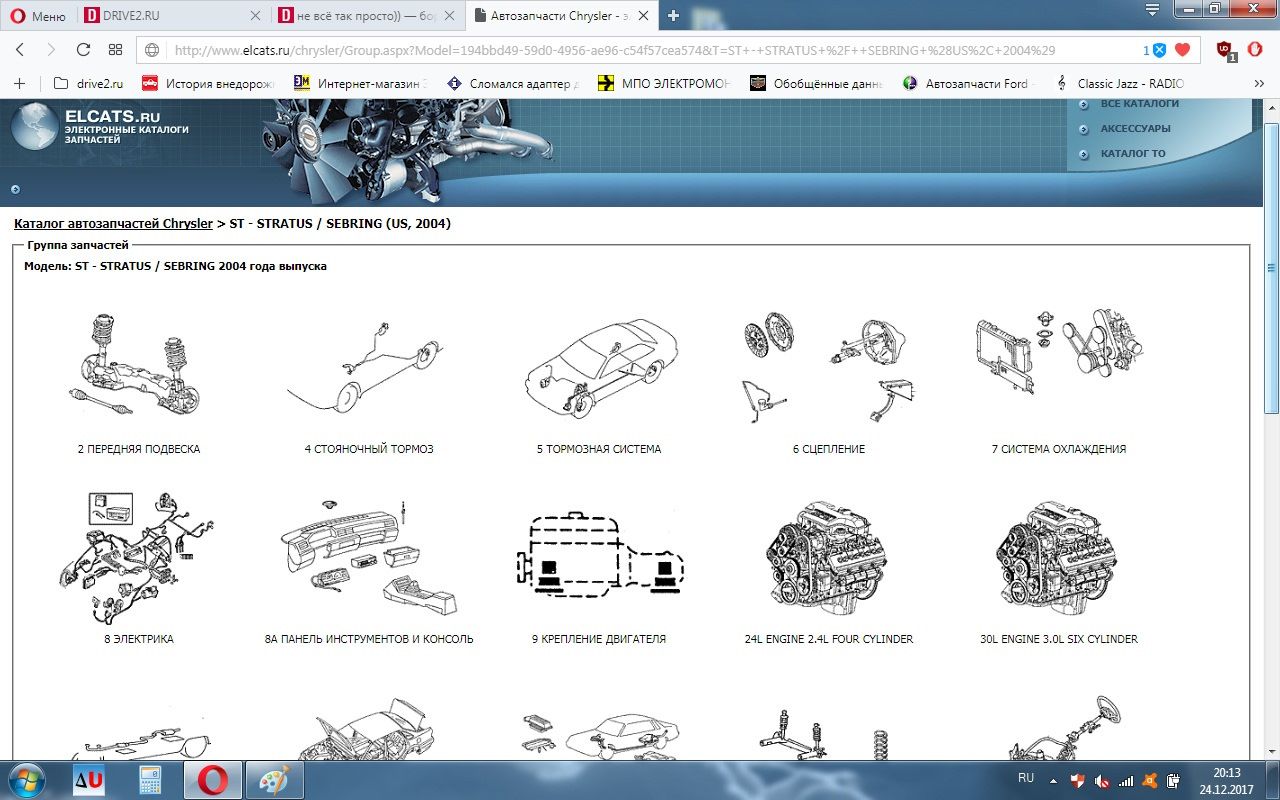Image resolution: width=1280 pixels, height=800 pixels.
Task: Open the Windows Start button
Action: (26, 780)
